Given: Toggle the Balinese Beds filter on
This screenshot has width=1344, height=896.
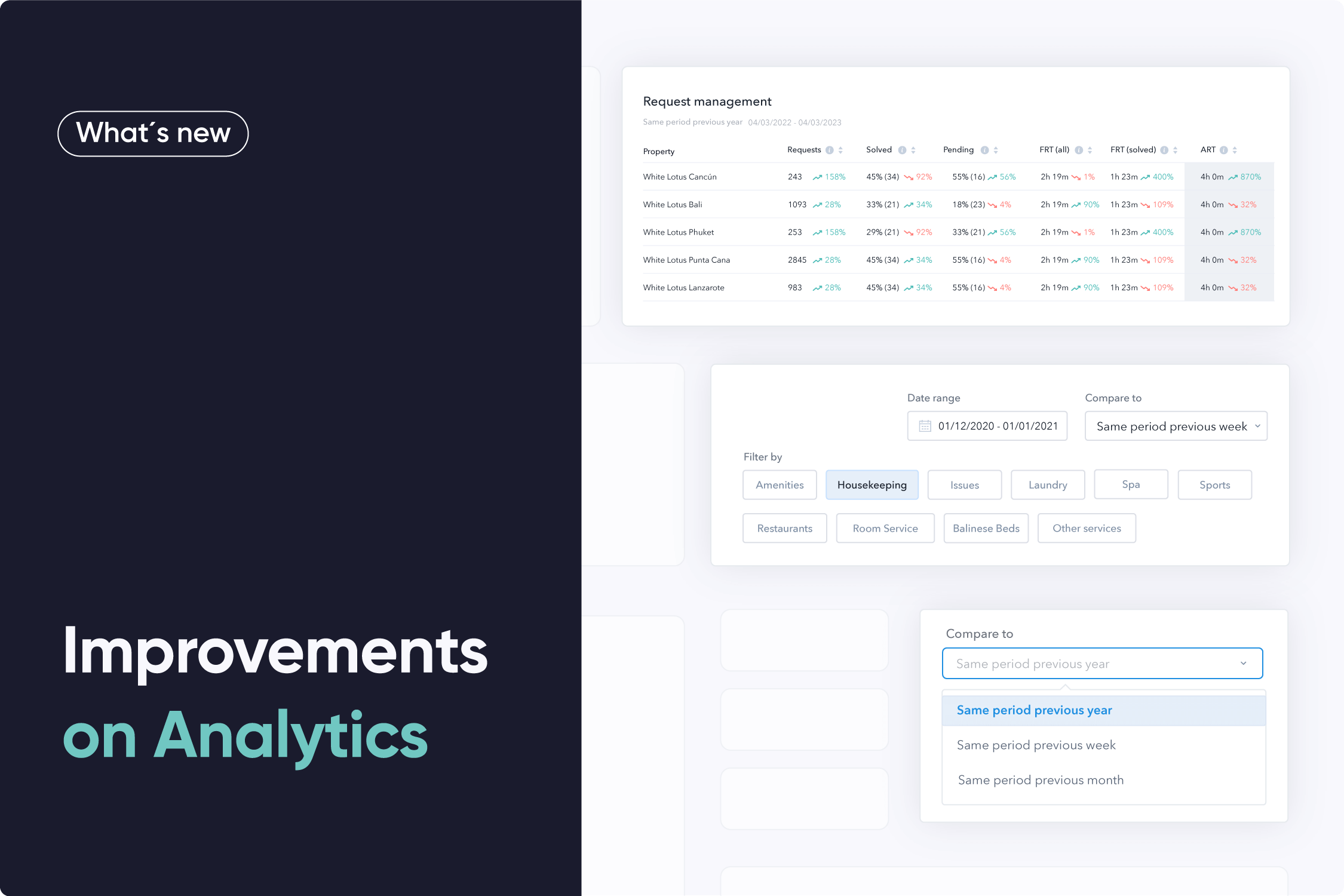Looking at the screenshot, I should coord(986,528).
